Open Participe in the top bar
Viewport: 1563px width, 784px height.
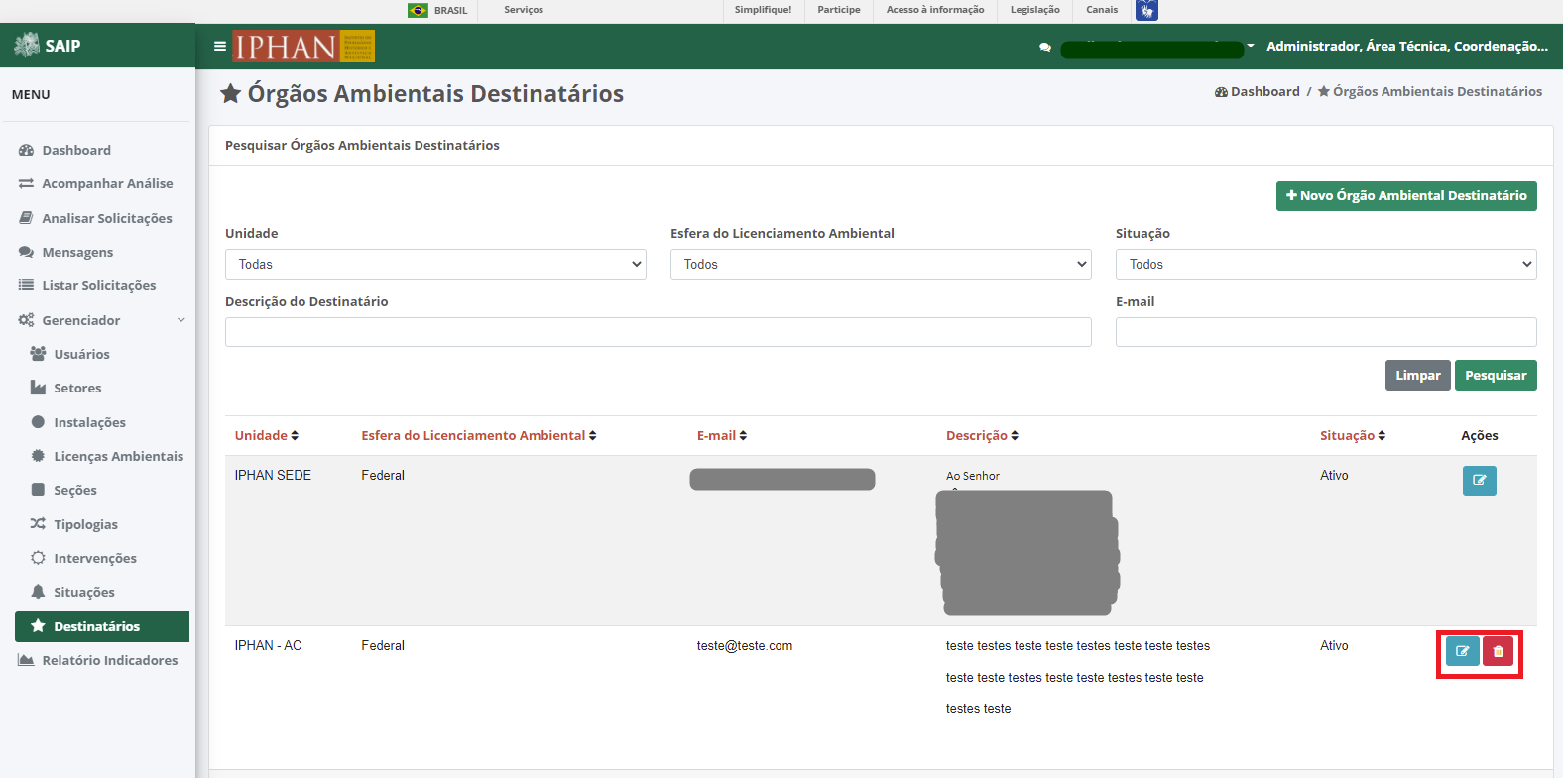click(839, 10)
